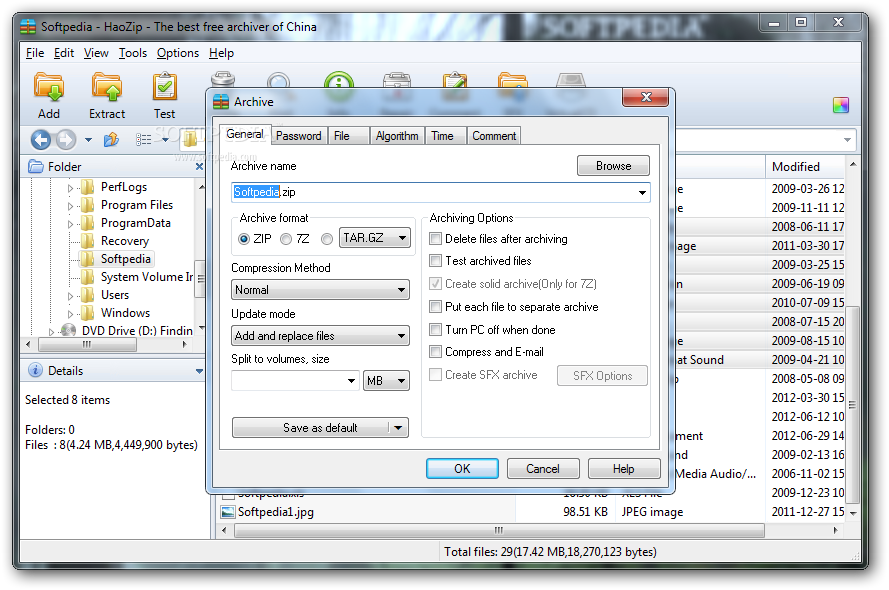Viewport: 889px width, 590px height.
Task: Click the Details info icon
Action: (35, 370)
